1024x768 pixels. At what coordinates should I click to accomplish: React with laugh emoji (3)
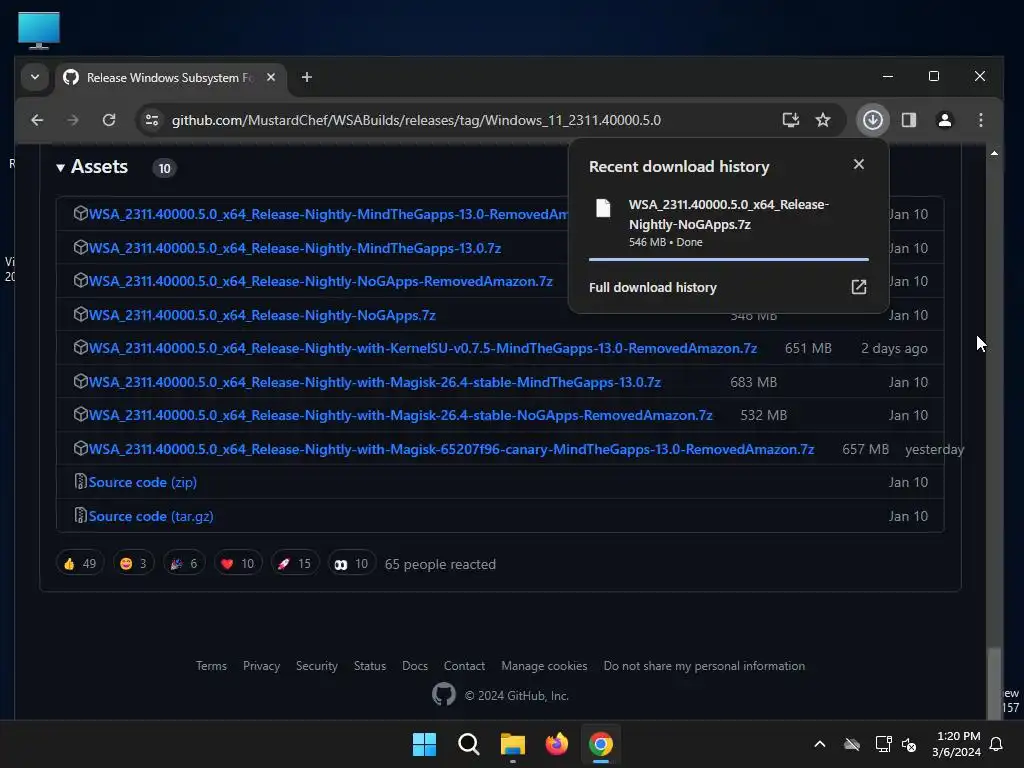point(133,564)
